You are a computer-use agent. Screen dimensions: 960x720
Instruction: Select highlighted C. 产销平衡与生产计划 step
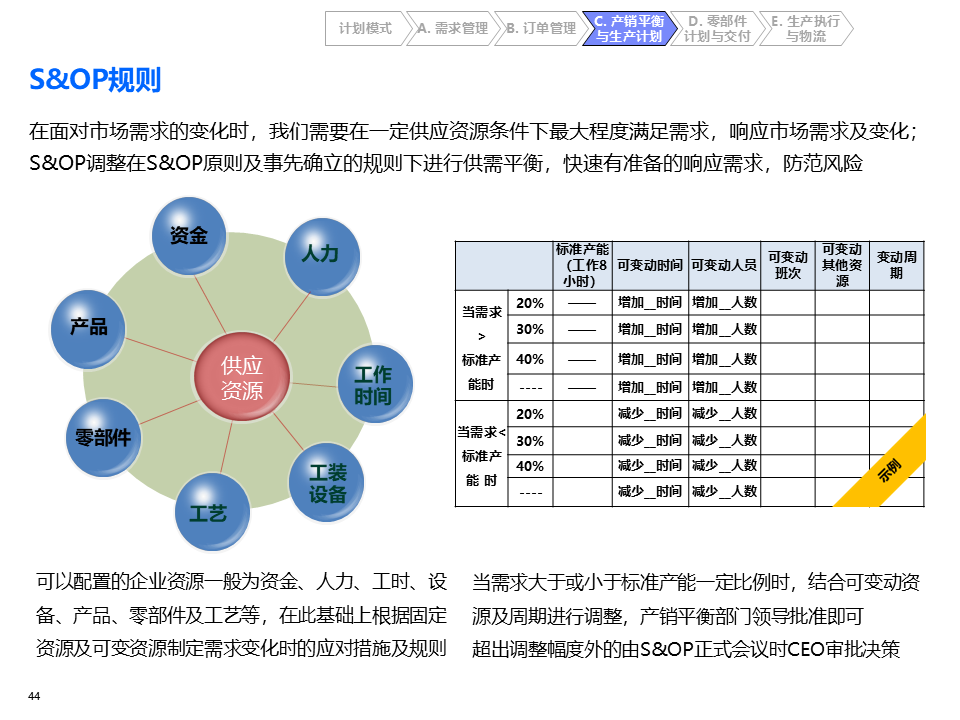click(629, 28)
